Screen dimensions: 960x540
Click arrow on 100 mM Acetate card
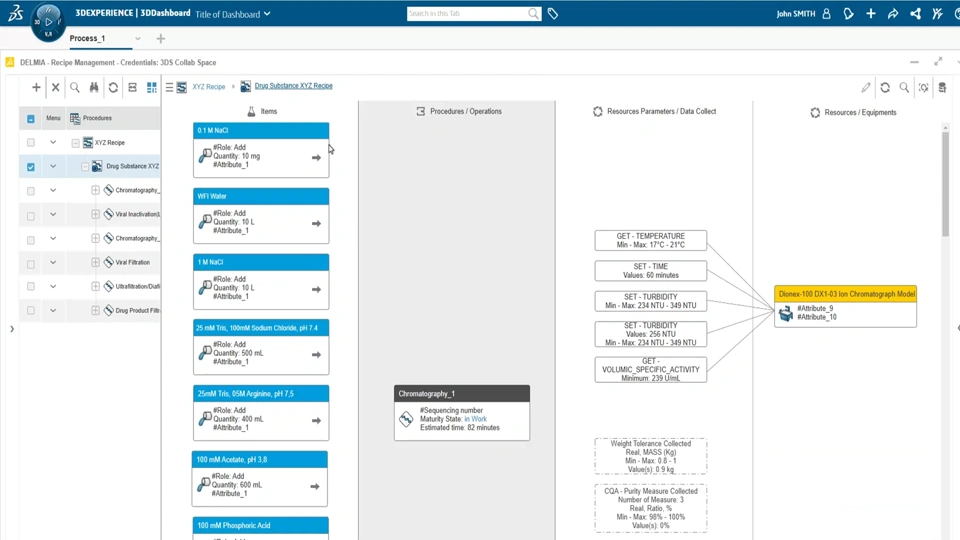tap(315, 486)
